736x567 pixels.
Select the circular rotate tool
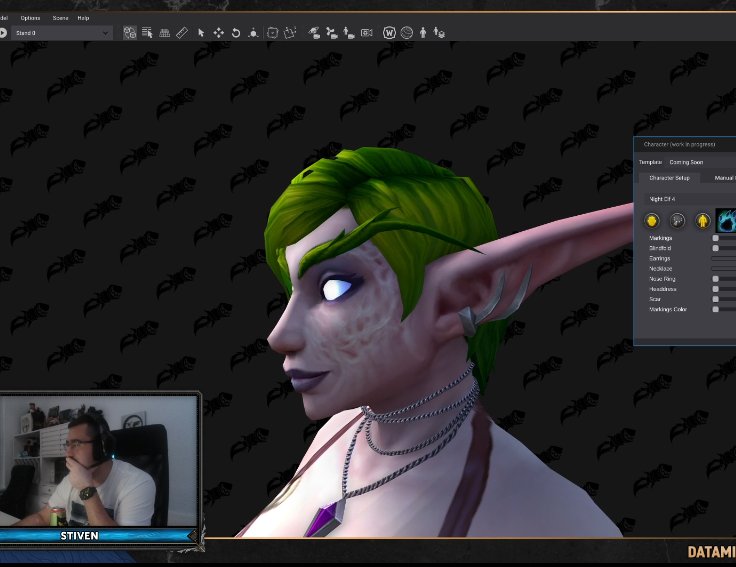[236, 33]
